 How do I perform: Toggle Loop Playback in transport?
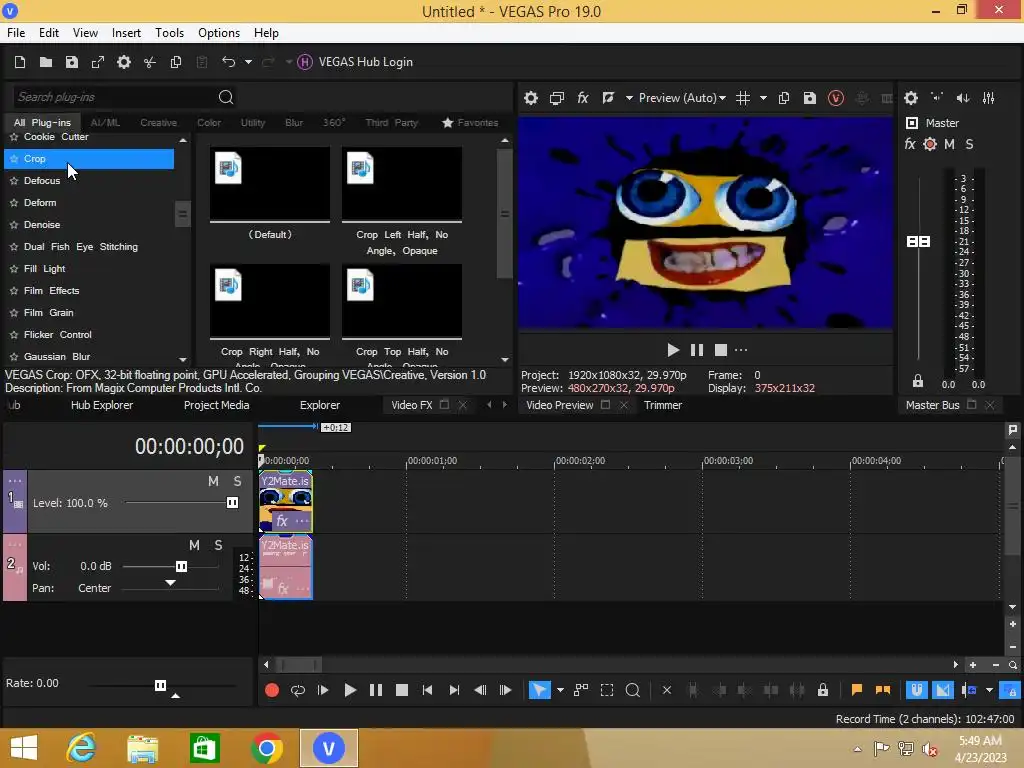[x=298, y=690]
